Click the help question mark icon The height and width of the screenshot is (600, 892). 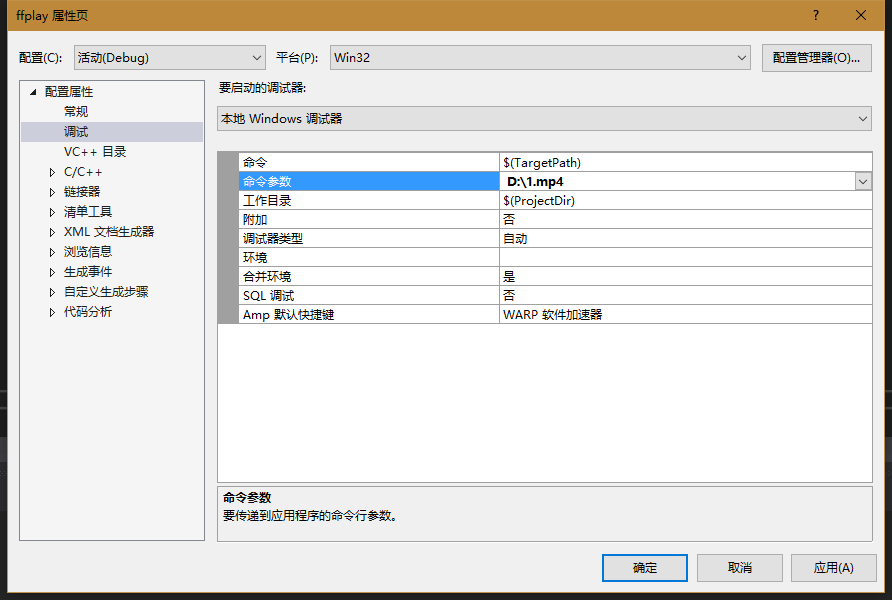click(816, 16)
